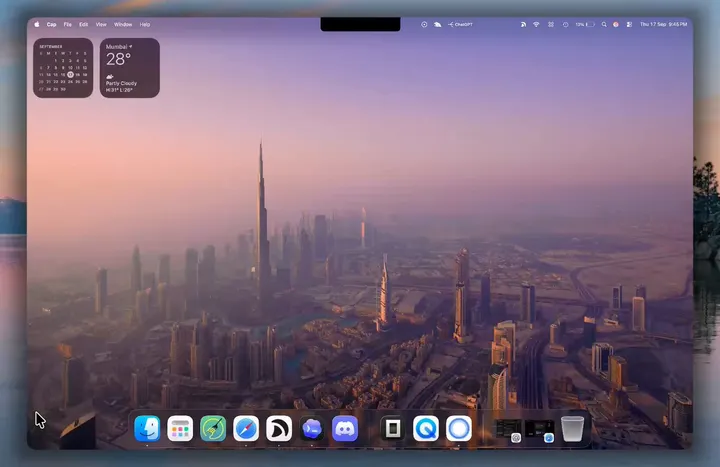
Task: Open the File menu
Action: pos(68,24)
